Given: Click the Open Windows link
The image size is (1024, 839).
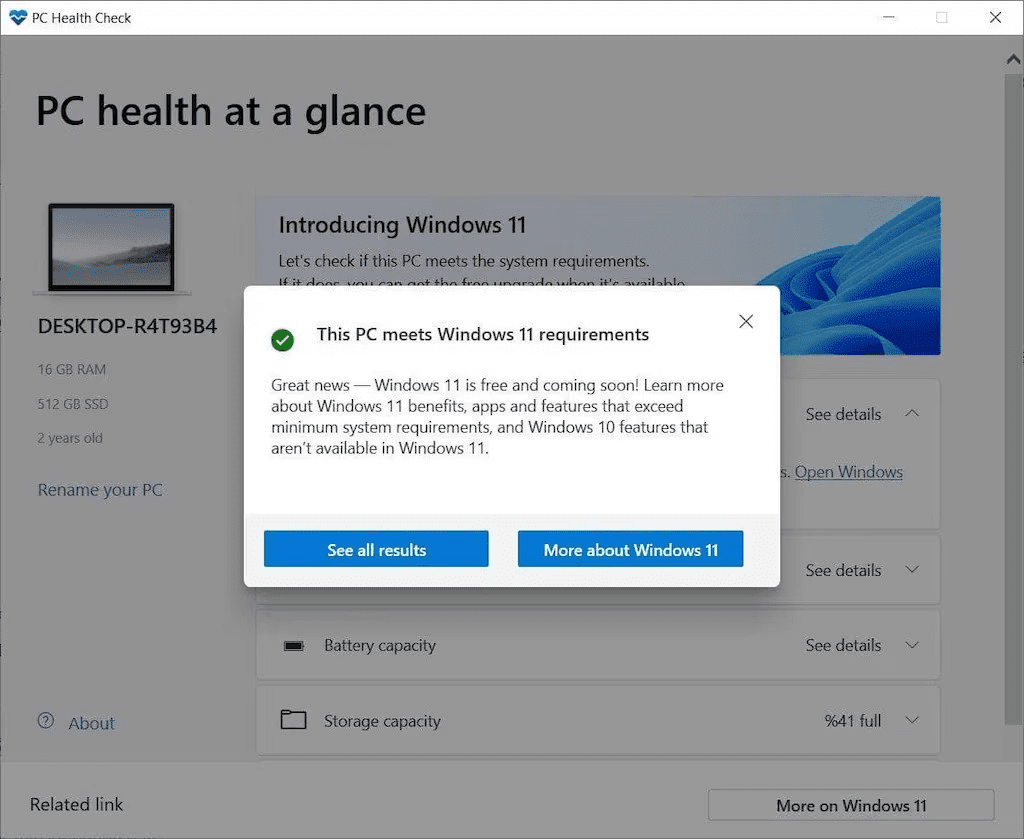Looking at the screenshot, I should pos(848,472).
